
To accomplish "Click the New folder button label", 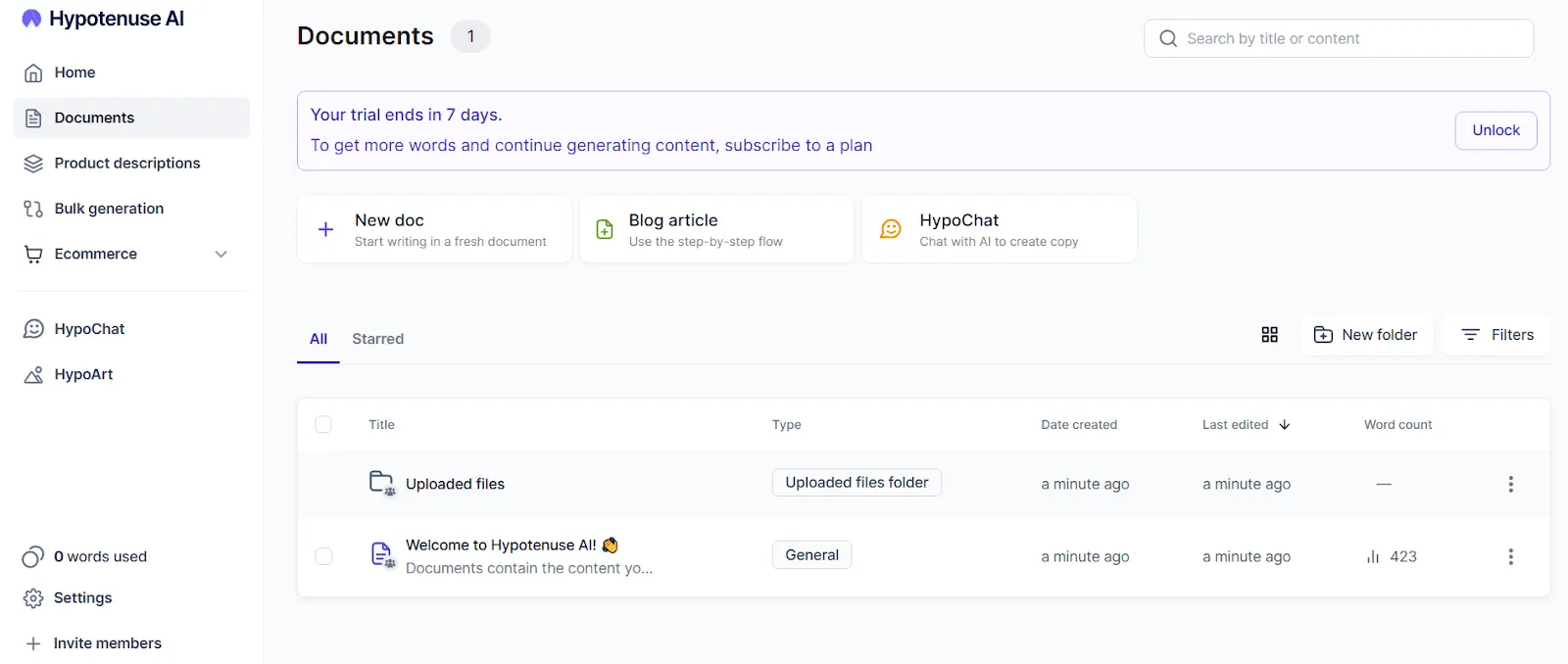I will [x=1380, y=335].
